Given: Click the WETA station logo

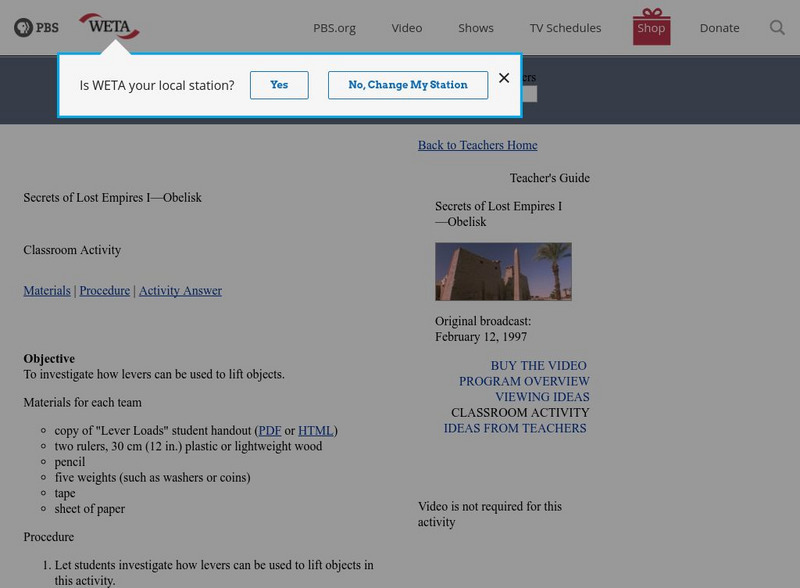Looking at the screenshot, I should [109, 26].
